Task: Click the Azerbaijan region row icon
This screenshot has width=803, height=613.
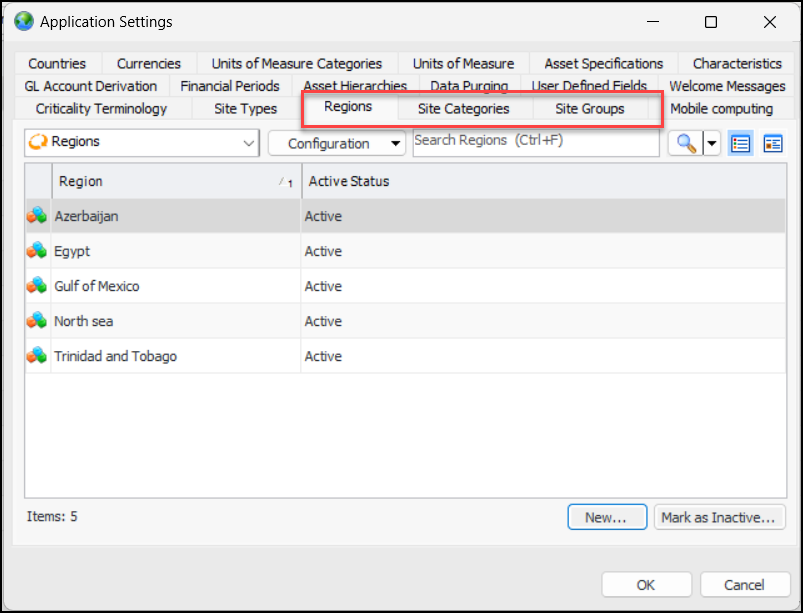Action: click(x=37, y=216)
